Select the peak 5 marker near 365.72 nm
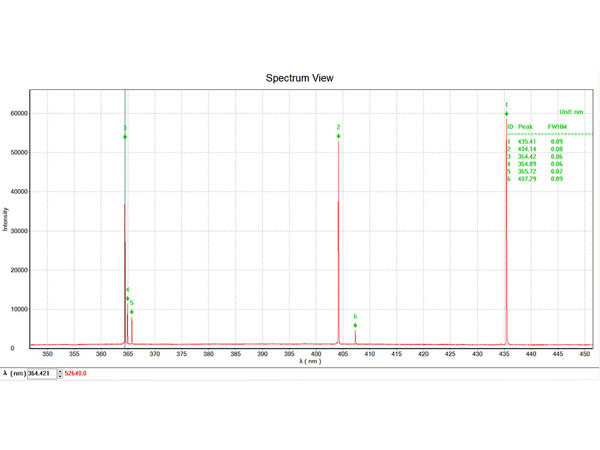Viewport: 600px width, 450px height. click(x=131, y=310)
